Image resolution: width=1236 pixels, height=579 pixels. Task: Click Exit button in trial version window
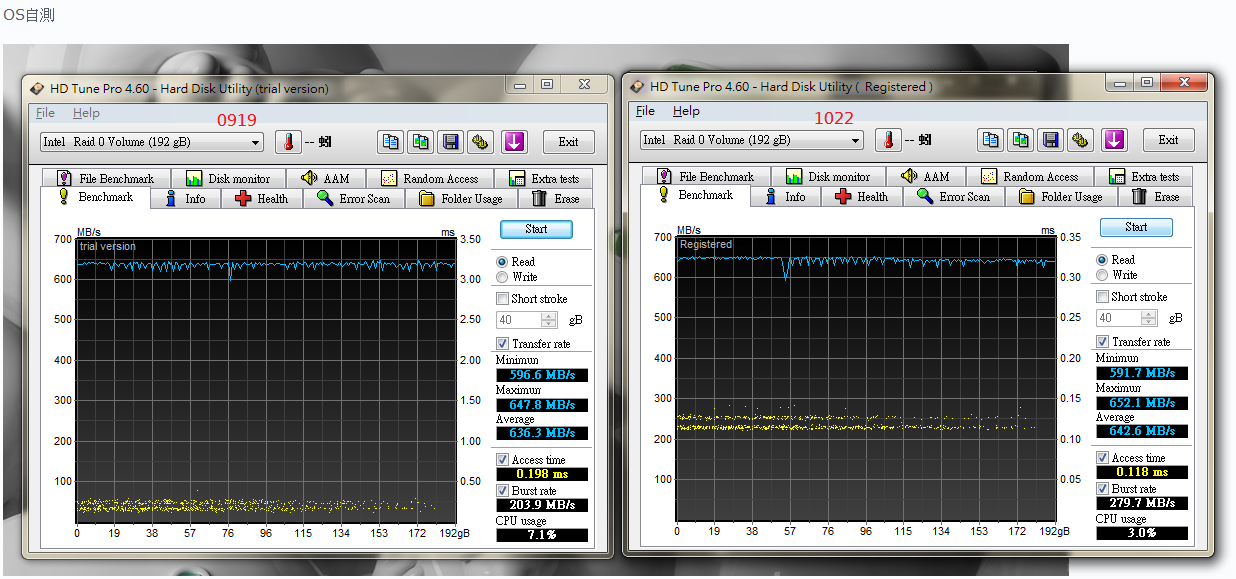pos(569,142)
